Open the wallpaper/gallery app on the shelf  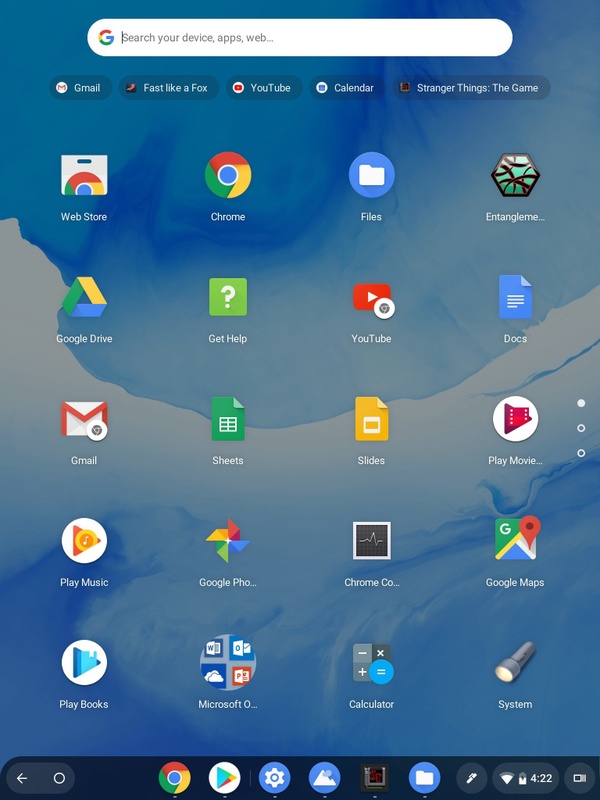(324, 778)
